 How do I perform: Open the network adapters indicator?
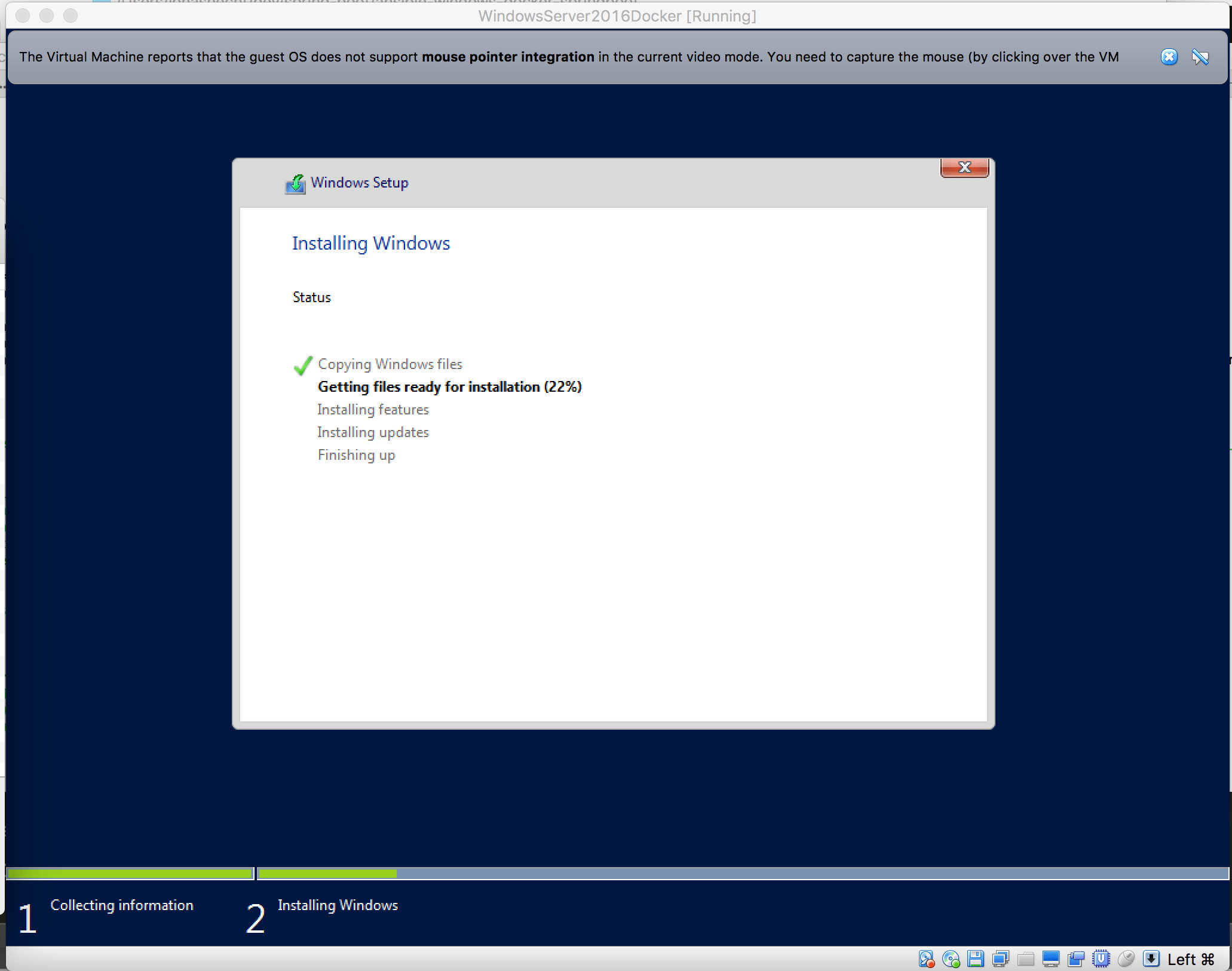click(1001, 959)
